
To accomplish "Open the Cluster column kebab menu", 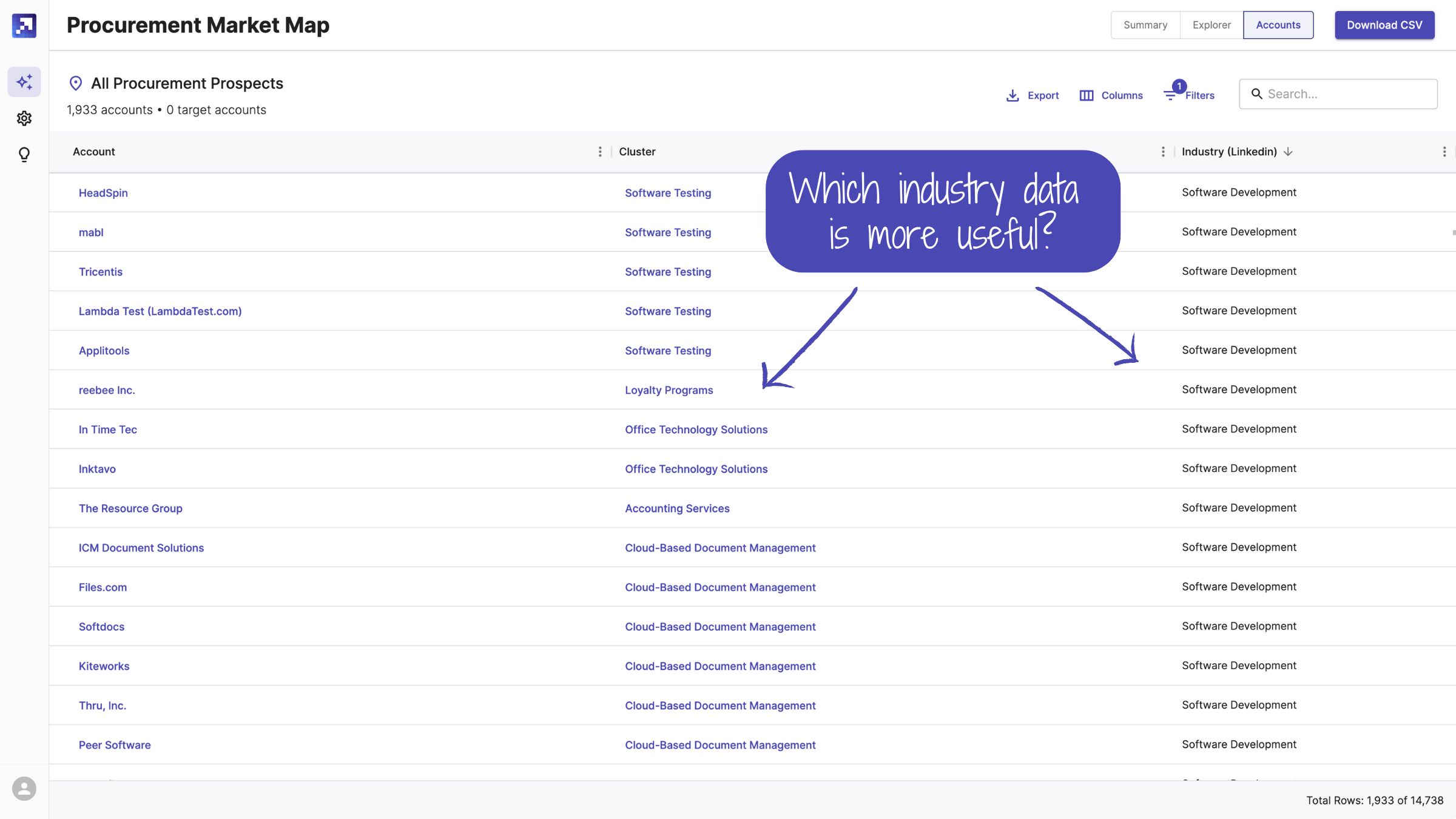I will (x=1163, y=152).
